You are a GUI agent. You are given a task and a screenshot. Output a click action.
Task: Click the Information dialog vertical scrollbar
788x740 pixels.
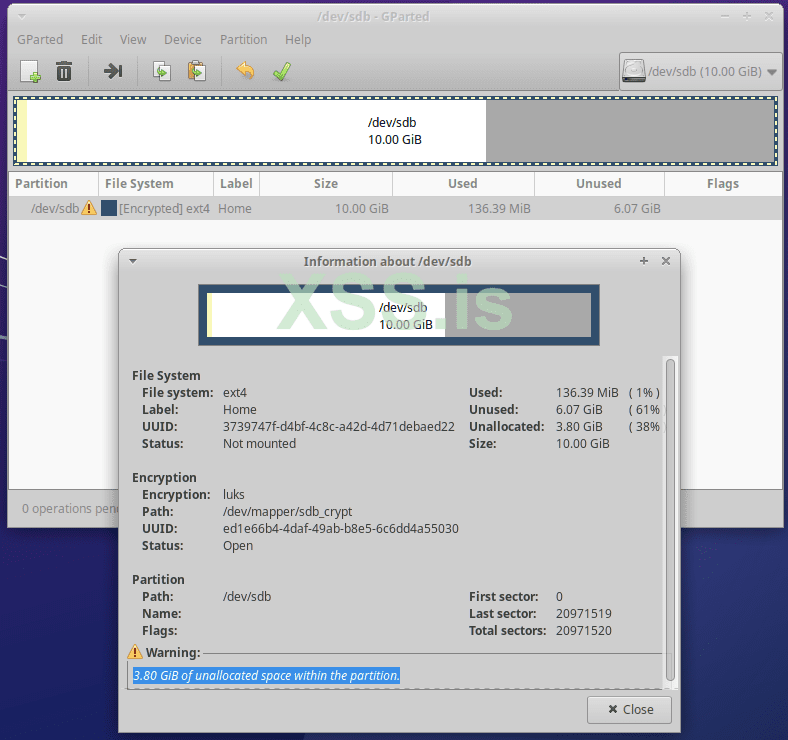[x=670, y=519]
